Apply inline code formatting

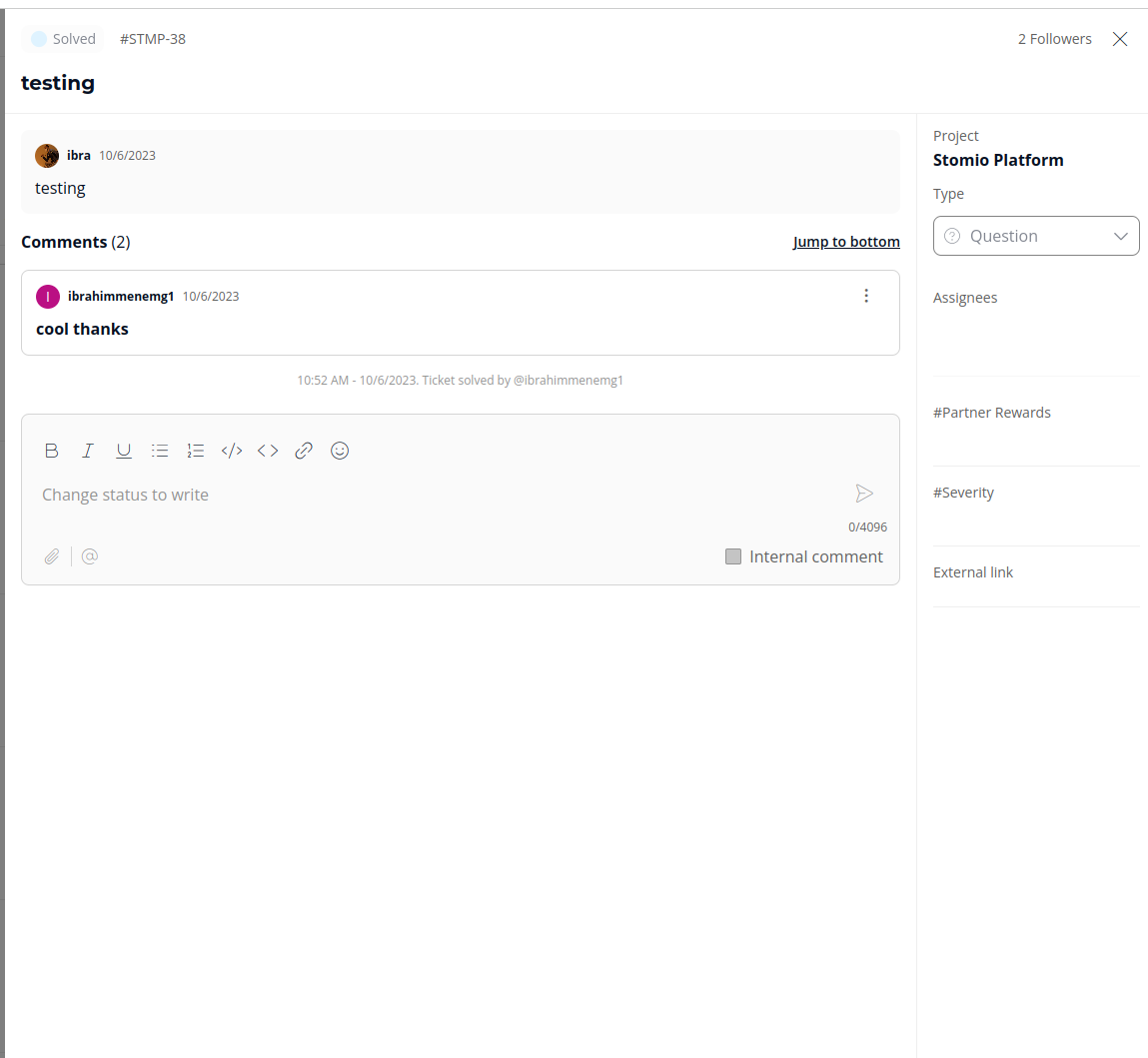point(268,451)
